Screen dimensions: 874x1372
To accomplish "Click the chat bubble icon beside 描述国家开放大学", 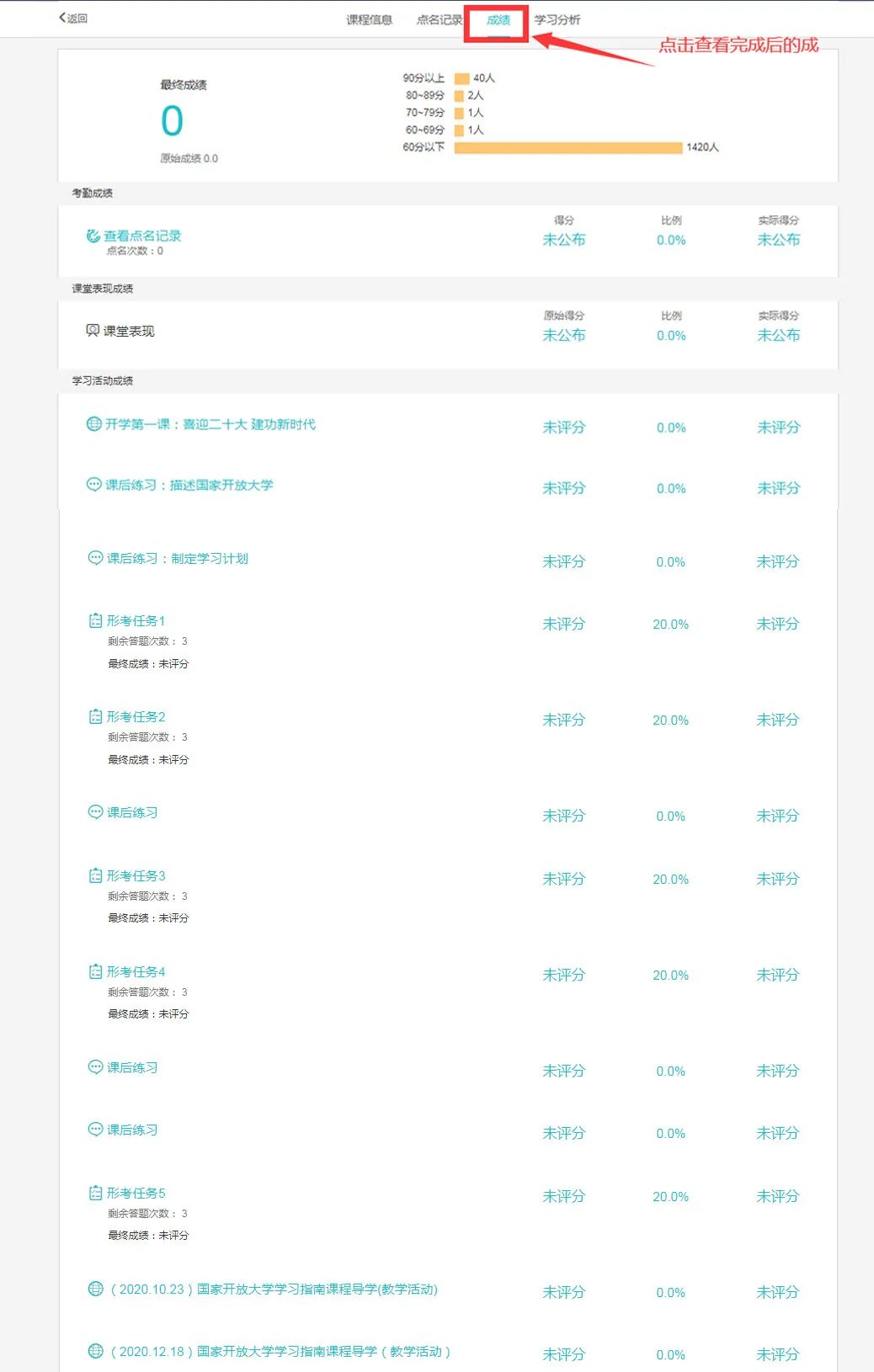I will click(x=94, y=486).
